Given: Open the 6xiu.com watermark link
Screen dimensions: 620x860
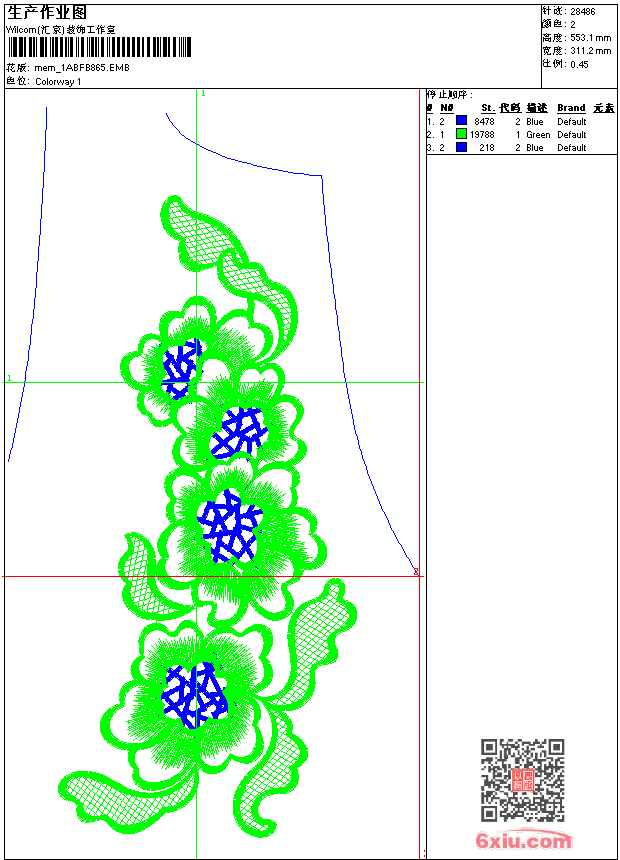Looking at the screenshot, I should click(523, 840).
